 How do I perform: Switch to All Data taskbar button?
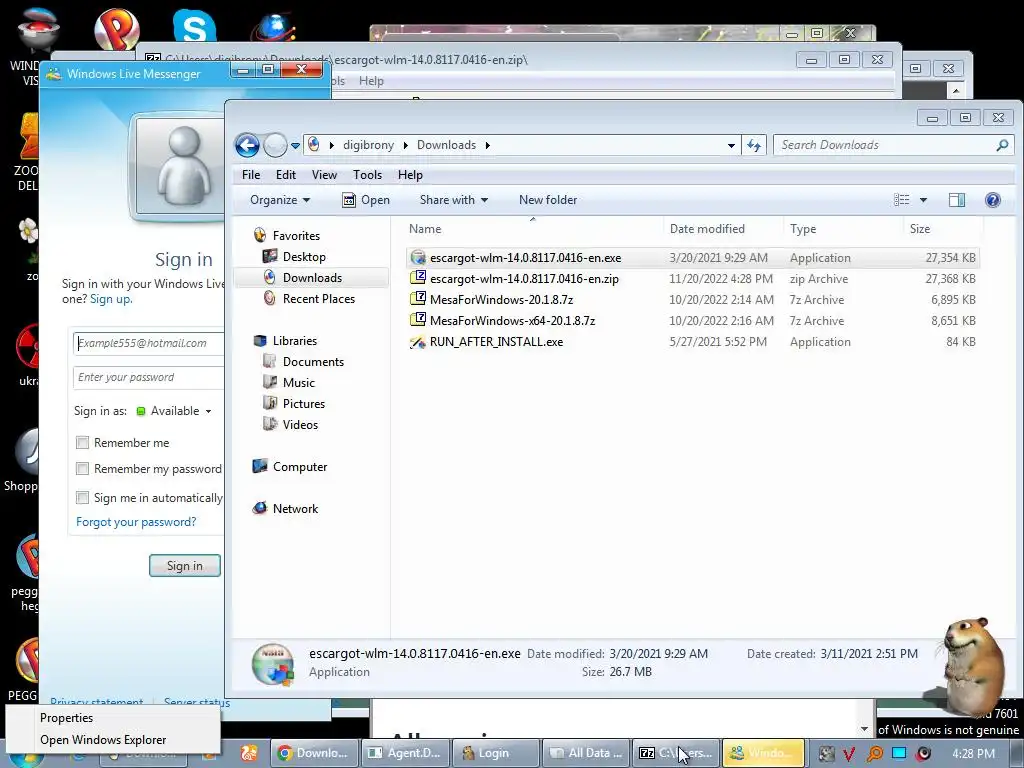click(586, 753)
